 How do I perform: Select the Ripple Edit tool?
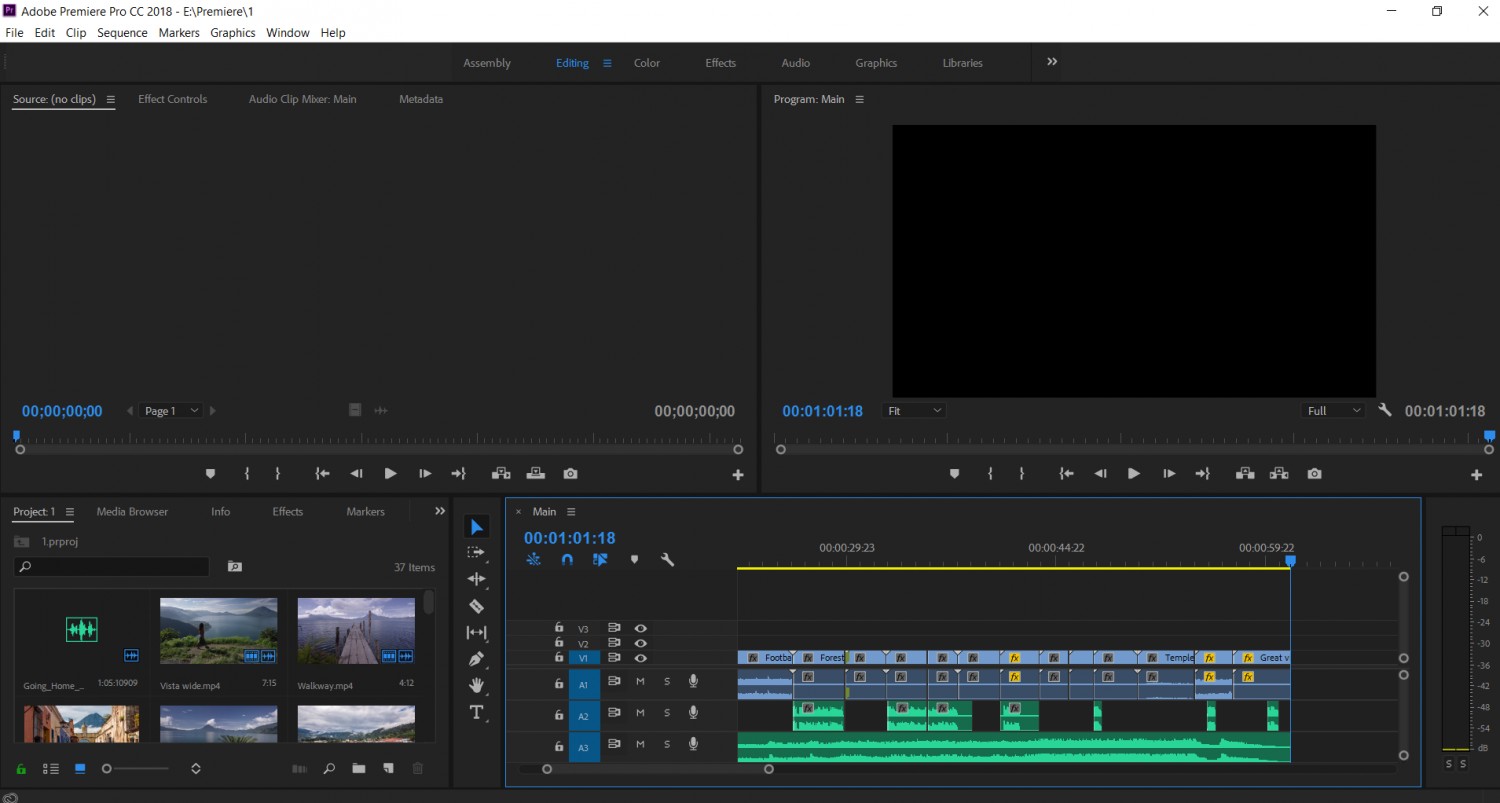click(477, 579)
